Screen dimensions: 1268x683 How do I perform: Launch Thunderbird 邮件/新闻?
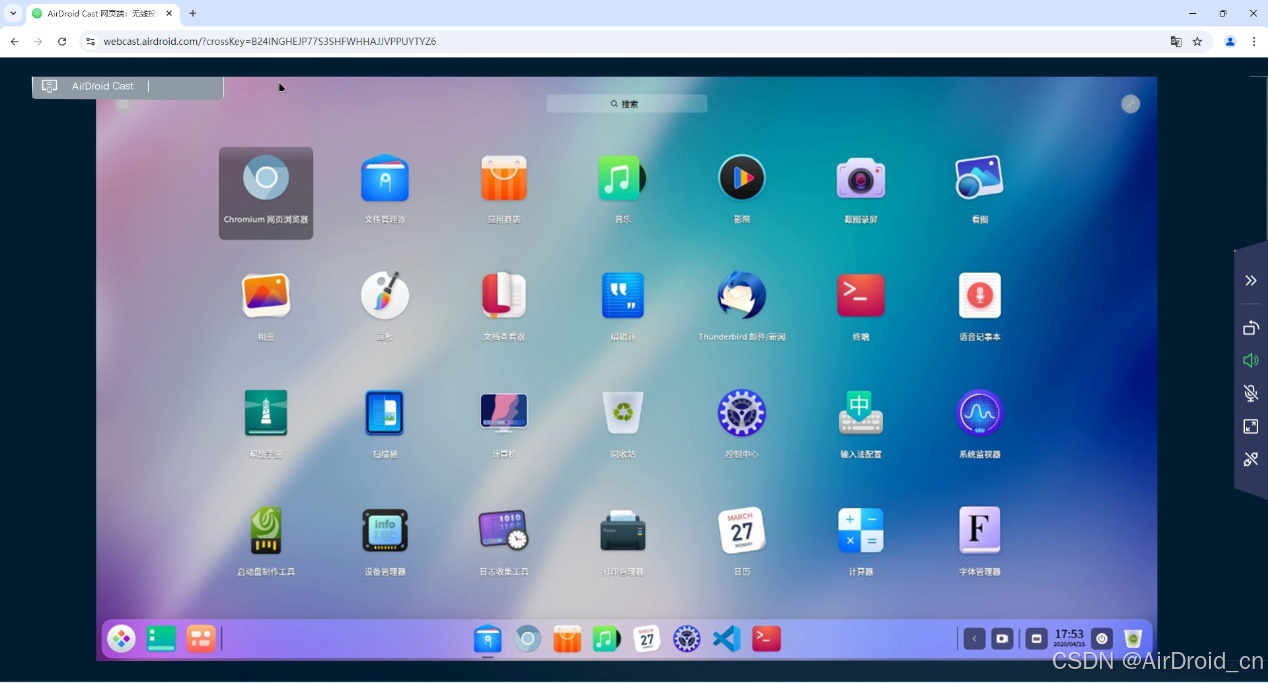pos(741,296)
